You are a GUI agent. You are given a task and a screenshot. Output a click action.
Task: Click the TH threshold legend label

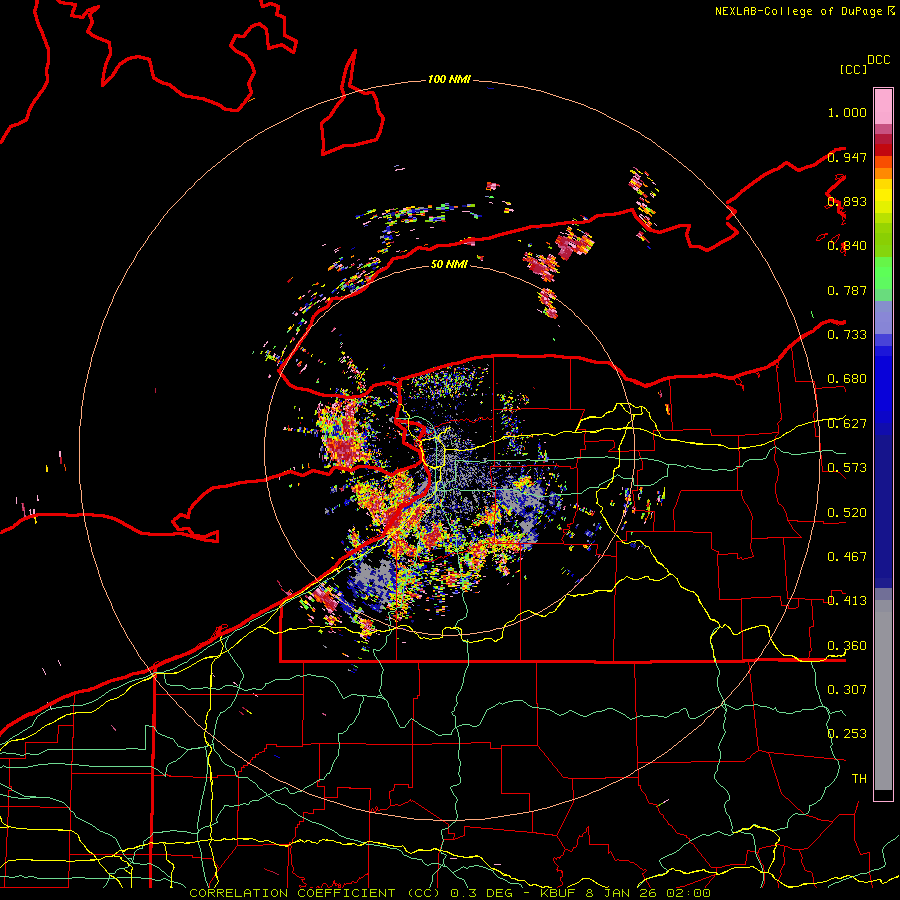point(859,778)
